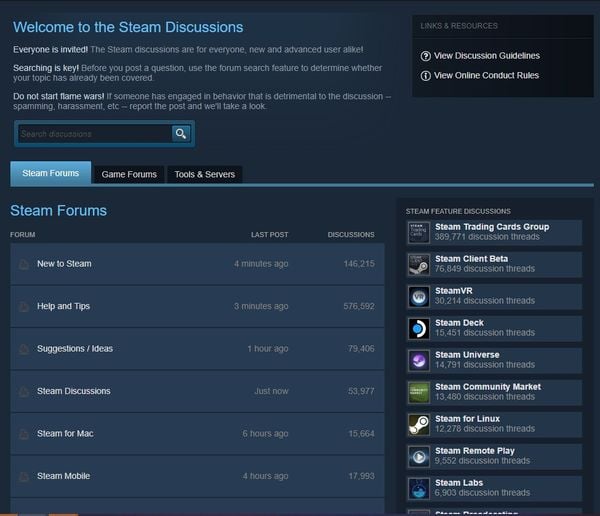Click the info icon beside Online Conduct Rules

(x=426, y=75)
